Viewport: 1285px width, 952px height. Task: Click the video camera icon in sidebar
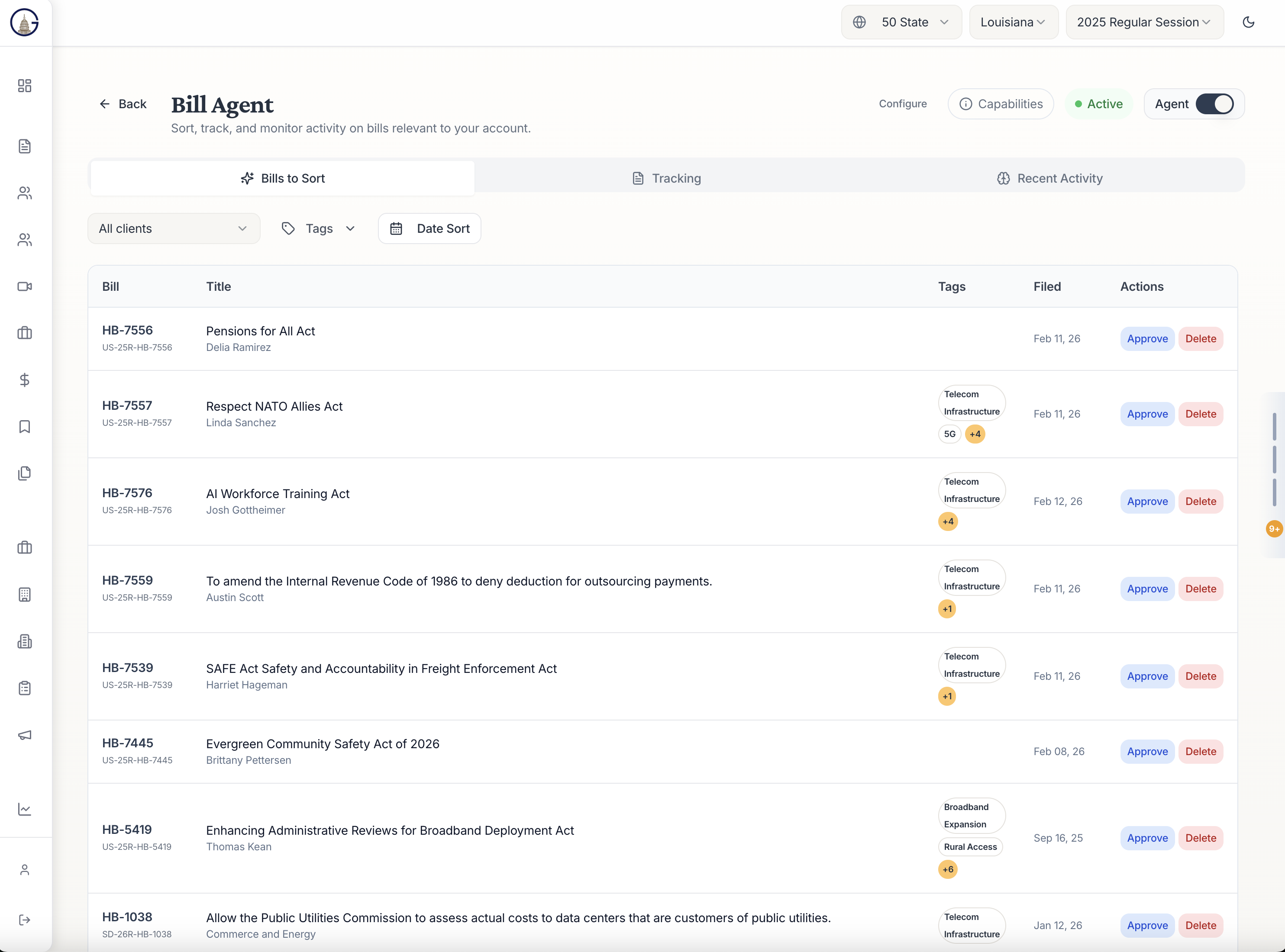[24, 286]
